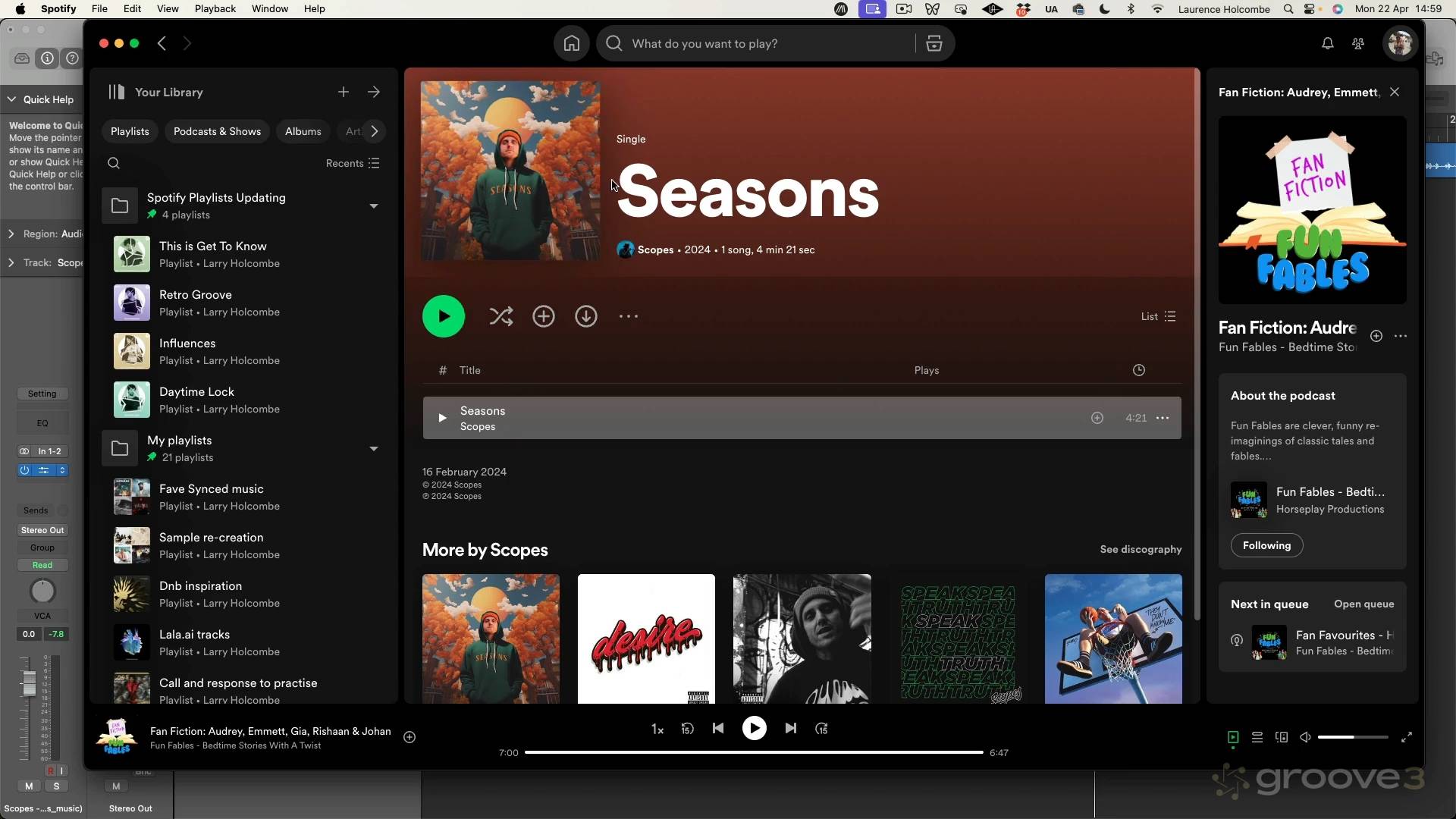Open the Queue icon in player bar
The height and width of the screenshot is (819, 1456).
(x=1257, y=737)
